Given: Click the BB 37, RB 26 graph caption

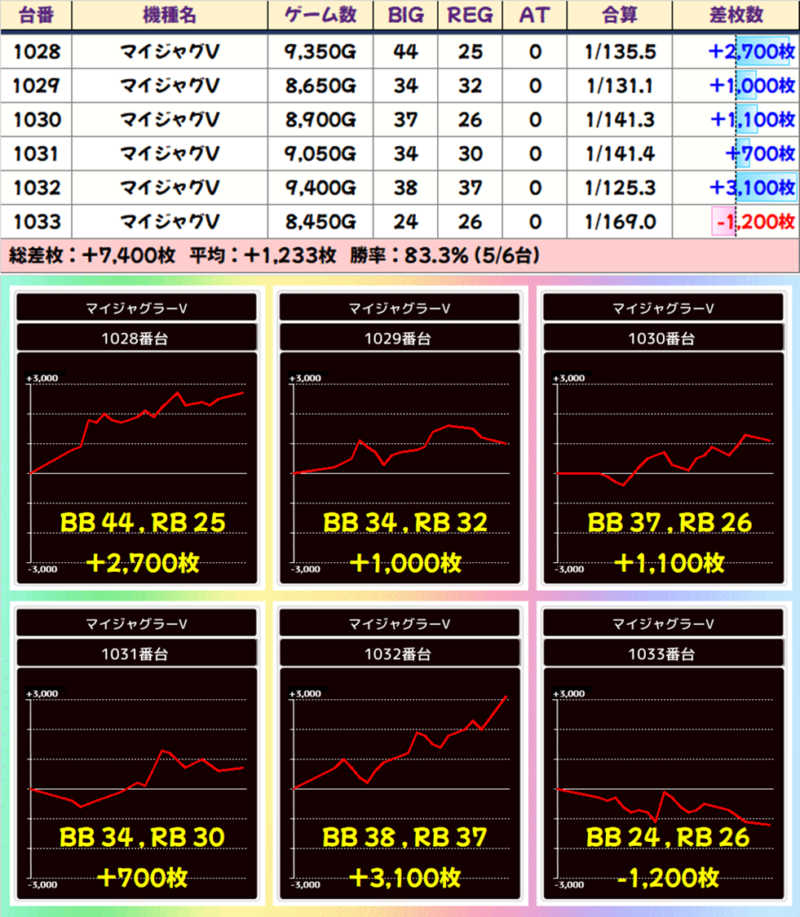Looking at the screenshot, I should [670, 522].
